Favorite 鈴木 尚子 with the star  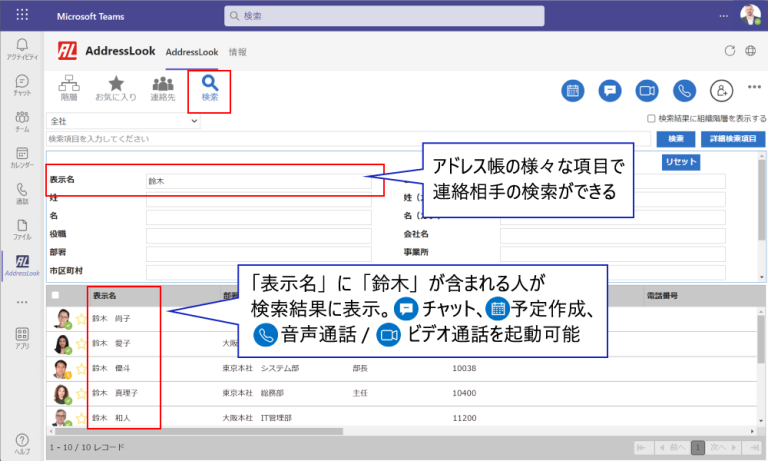tap(81, 319)
